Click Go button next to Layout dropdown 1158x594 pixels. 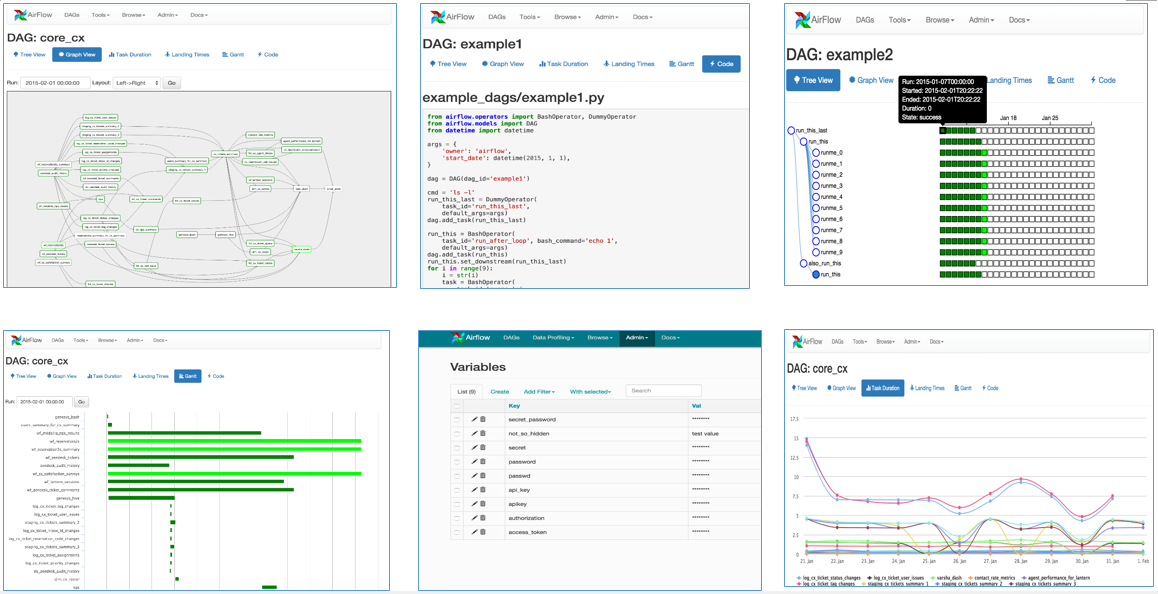click(171, 83)
